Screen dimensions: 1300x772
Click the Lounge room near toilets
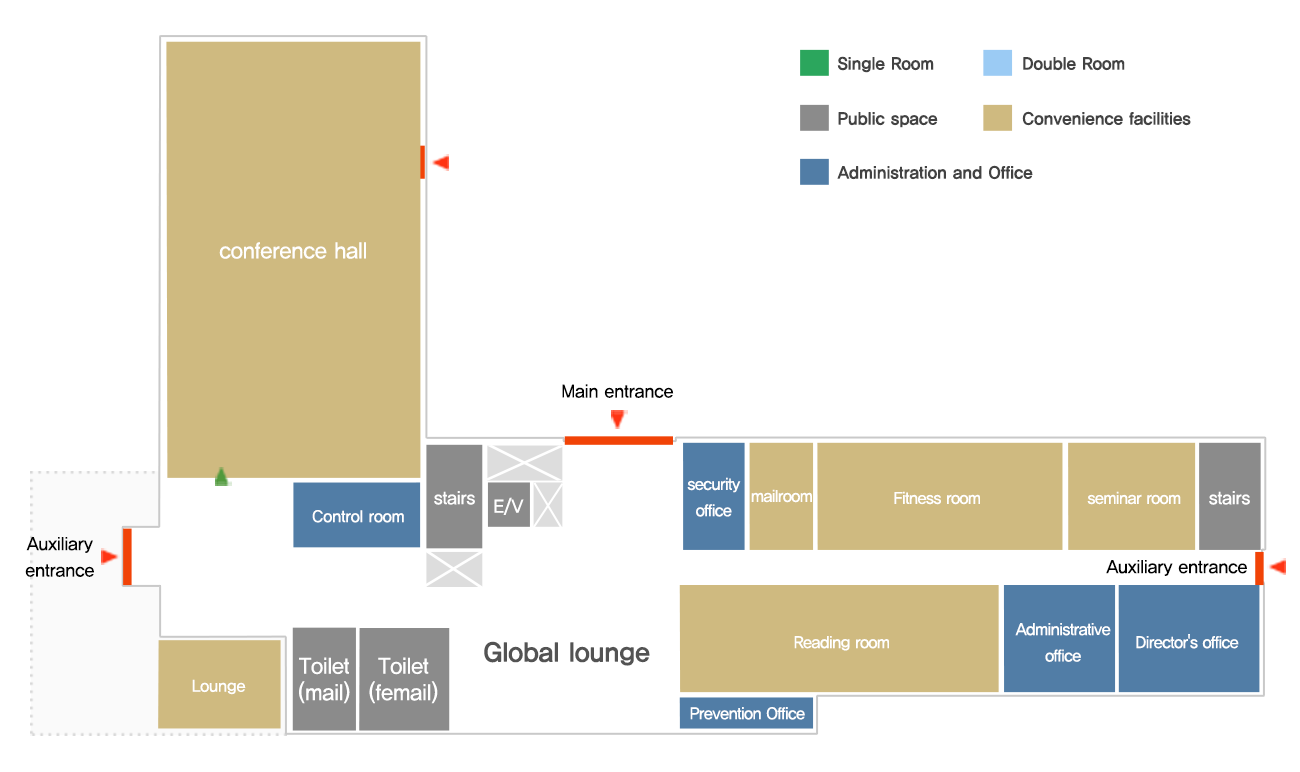[219, 684]
